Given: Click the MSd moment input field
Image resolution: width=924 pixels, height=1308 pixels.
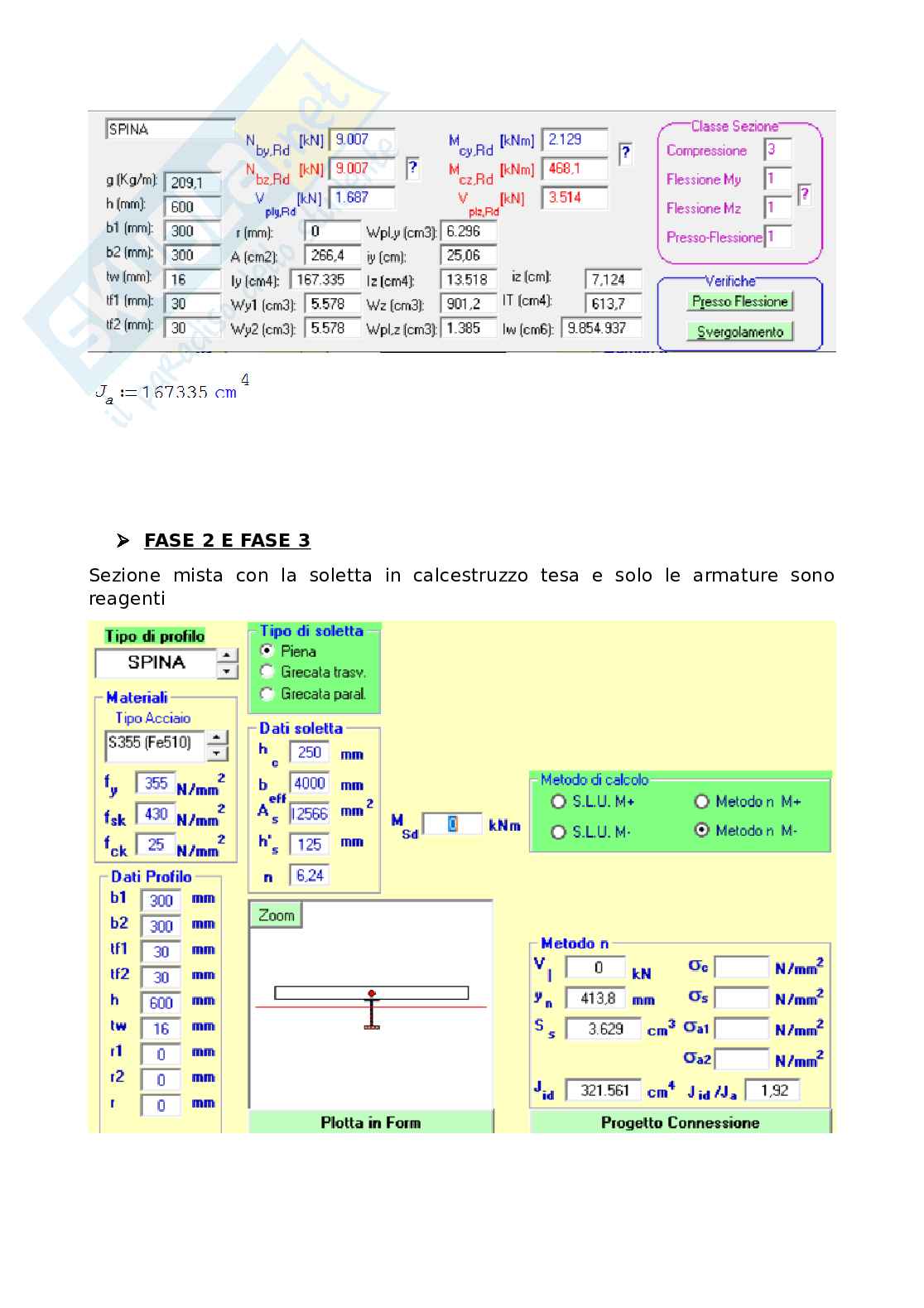Looking at the screenshot, I should point(452,824).
